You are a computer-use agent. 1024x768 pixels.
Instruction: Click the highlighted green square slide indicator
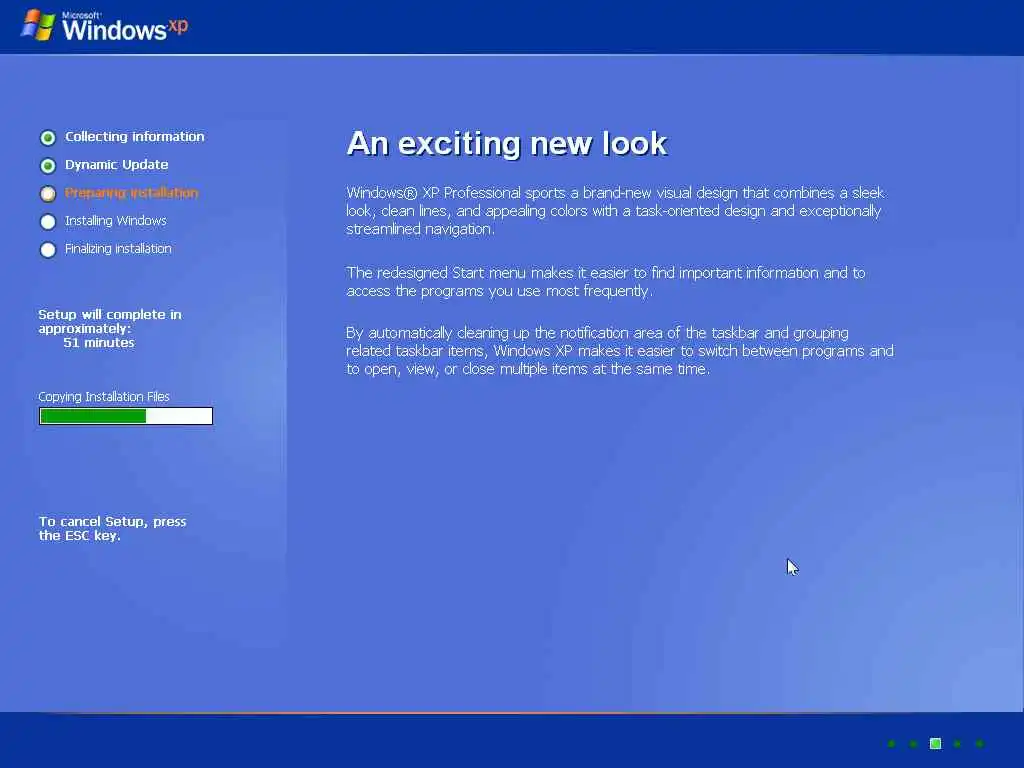point(935,743)
